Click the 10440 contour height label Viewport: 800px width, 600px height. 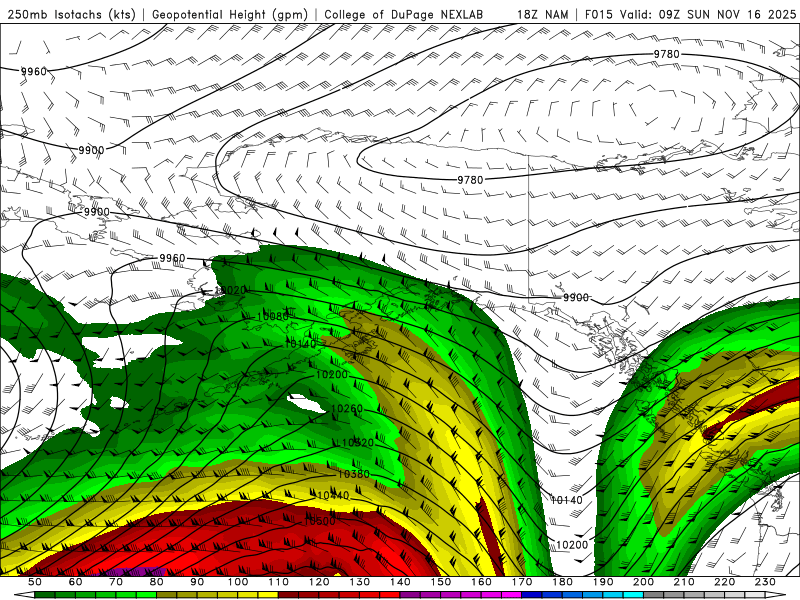pos(333,495)
